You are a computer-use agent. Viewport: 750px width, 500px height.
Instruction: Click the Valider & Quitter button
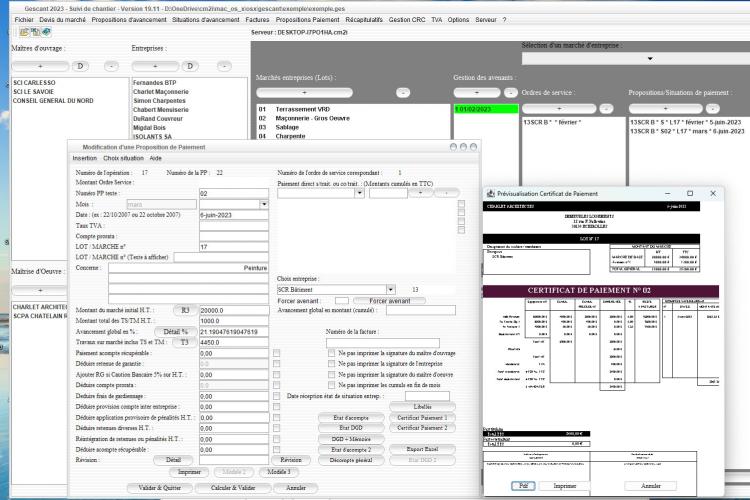pyautogui.click(x=160, y=488)
